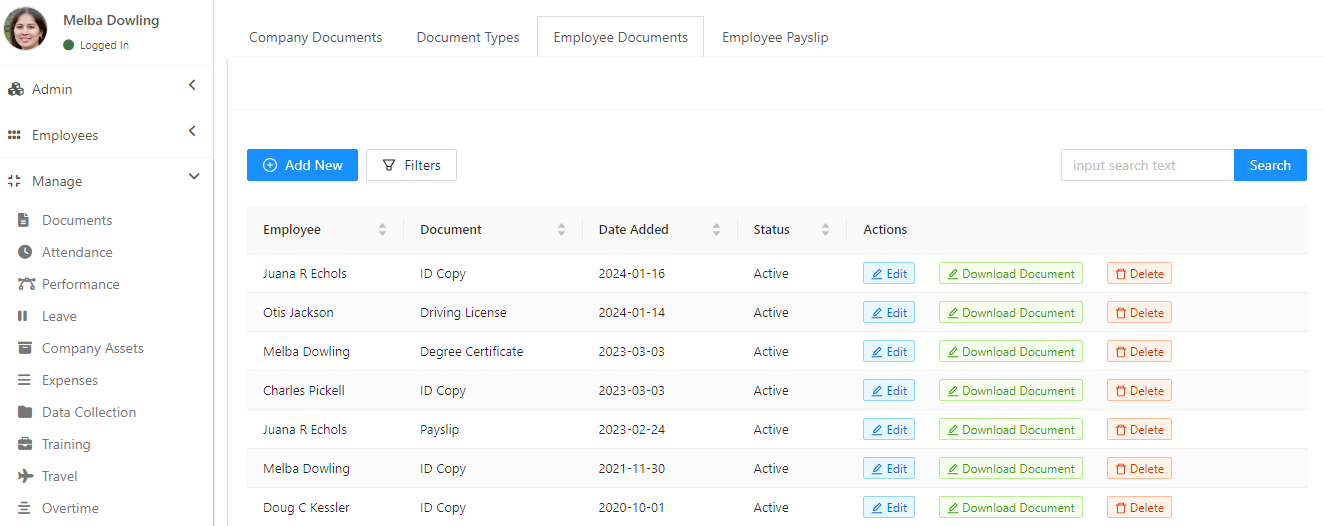The height and width of the screenshot is (526, 1324).
Task: Click the Overtime icon in sidebar
Action: [x=24, y=508]
